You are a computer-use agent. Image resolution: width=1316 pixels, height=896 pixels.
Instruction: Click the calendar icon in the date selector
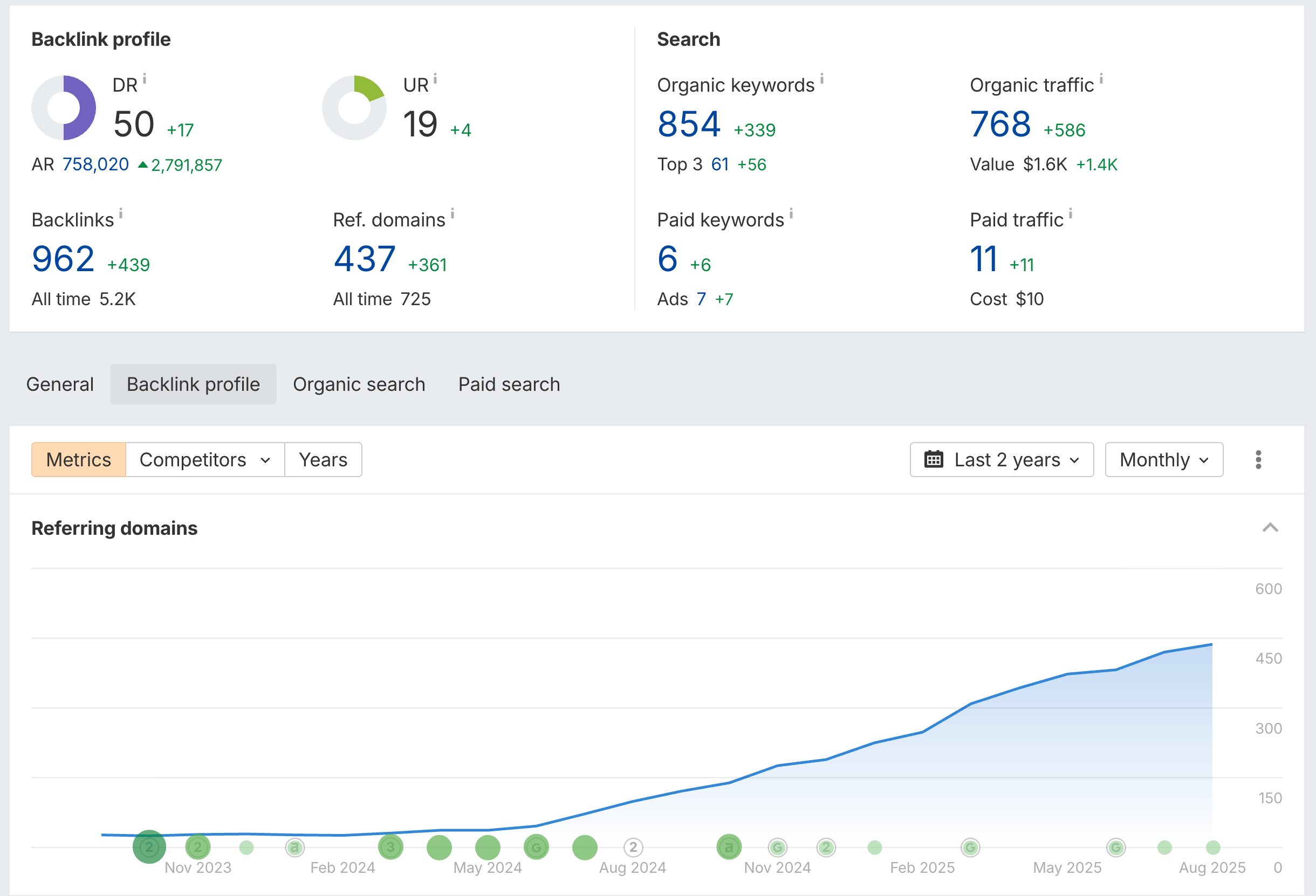[934, 460]
